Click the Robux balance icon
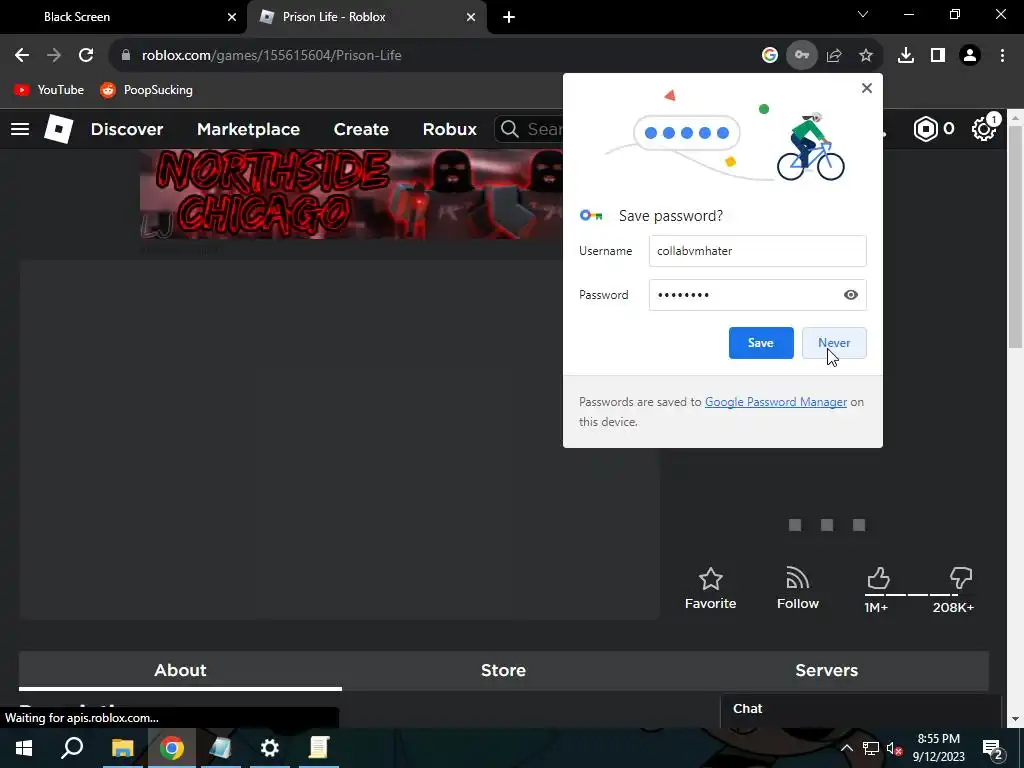Image resolution: width=1024 pixels, height=768 pixels. click(925, 129)
